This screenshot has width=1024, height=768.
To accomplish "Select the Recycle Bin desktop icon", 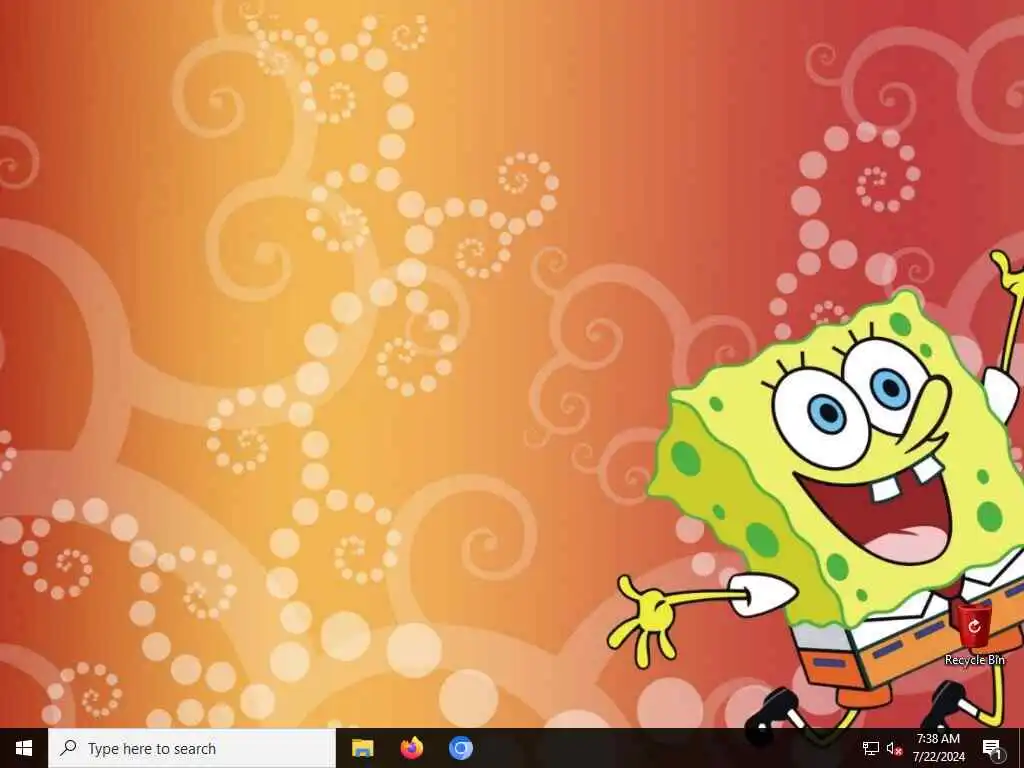I will [974, 635].
